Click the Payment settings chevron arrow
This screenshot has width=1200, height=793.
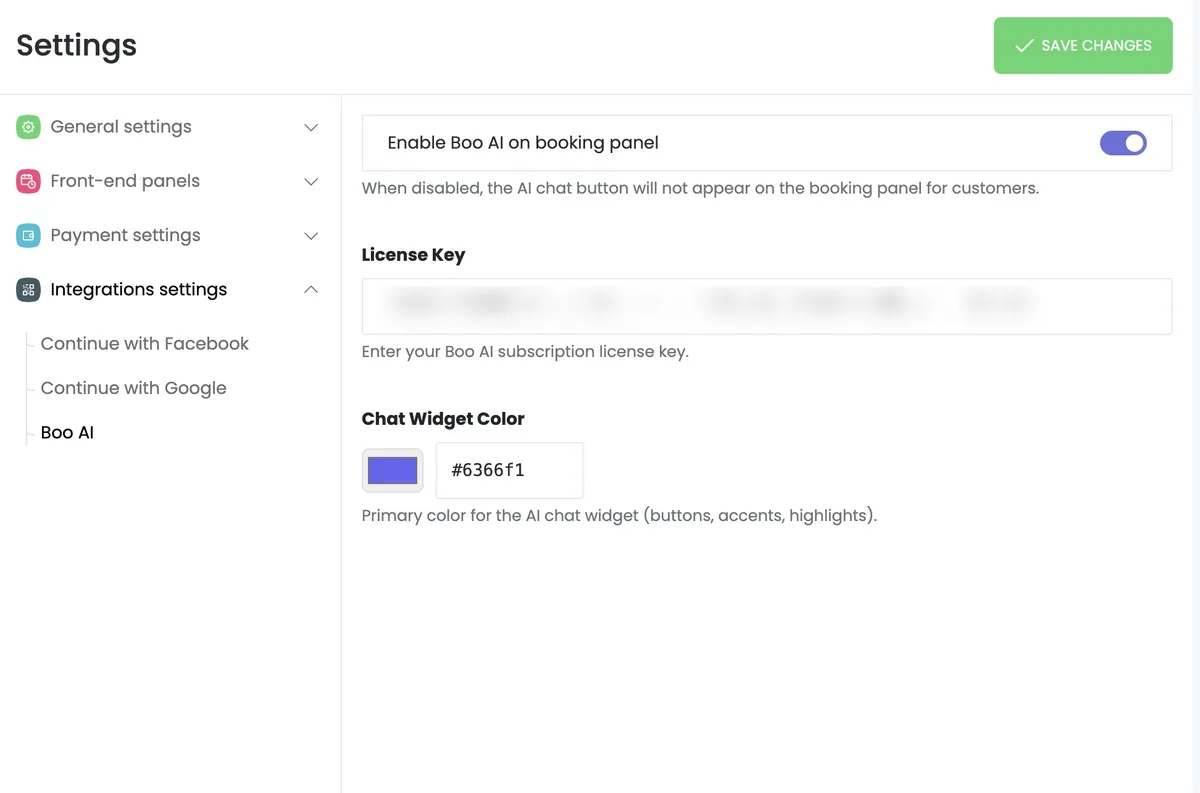[x=311, y=236]
